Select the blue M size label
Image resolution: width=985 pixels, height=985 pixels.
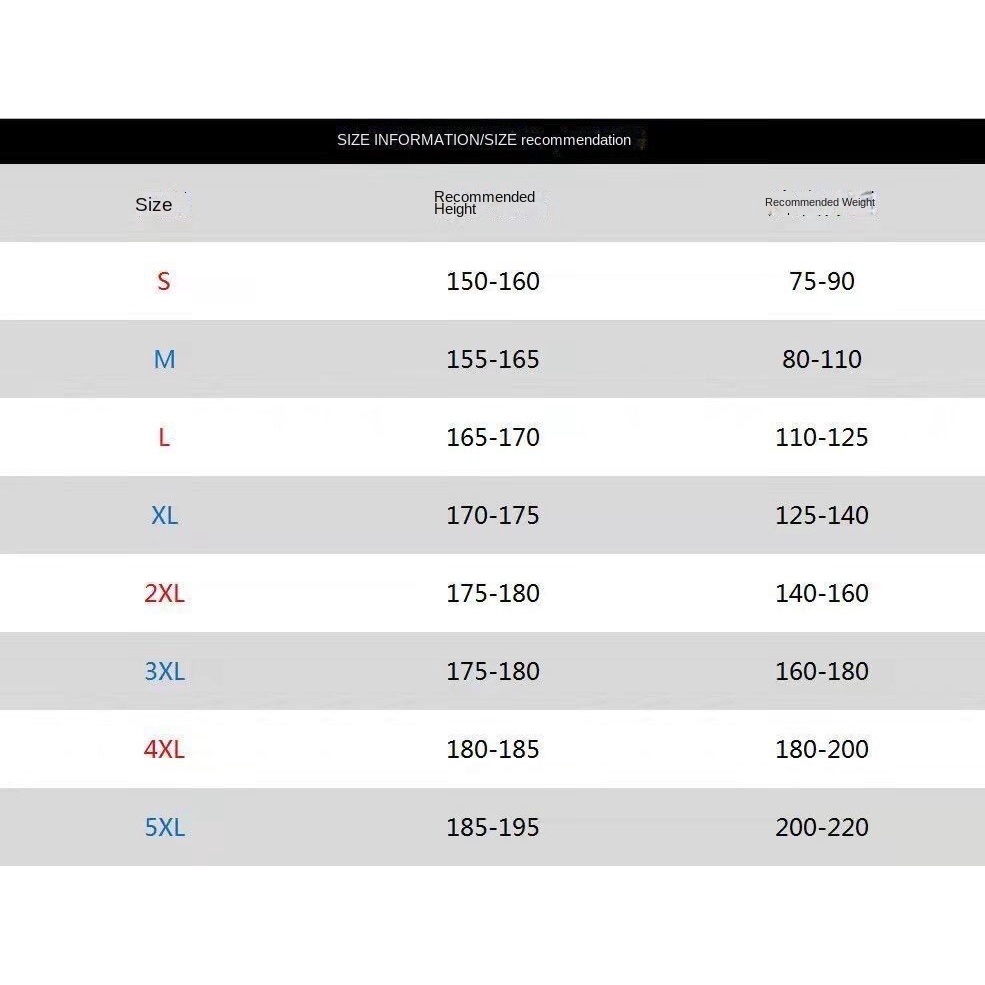click(x=164, y=359)
